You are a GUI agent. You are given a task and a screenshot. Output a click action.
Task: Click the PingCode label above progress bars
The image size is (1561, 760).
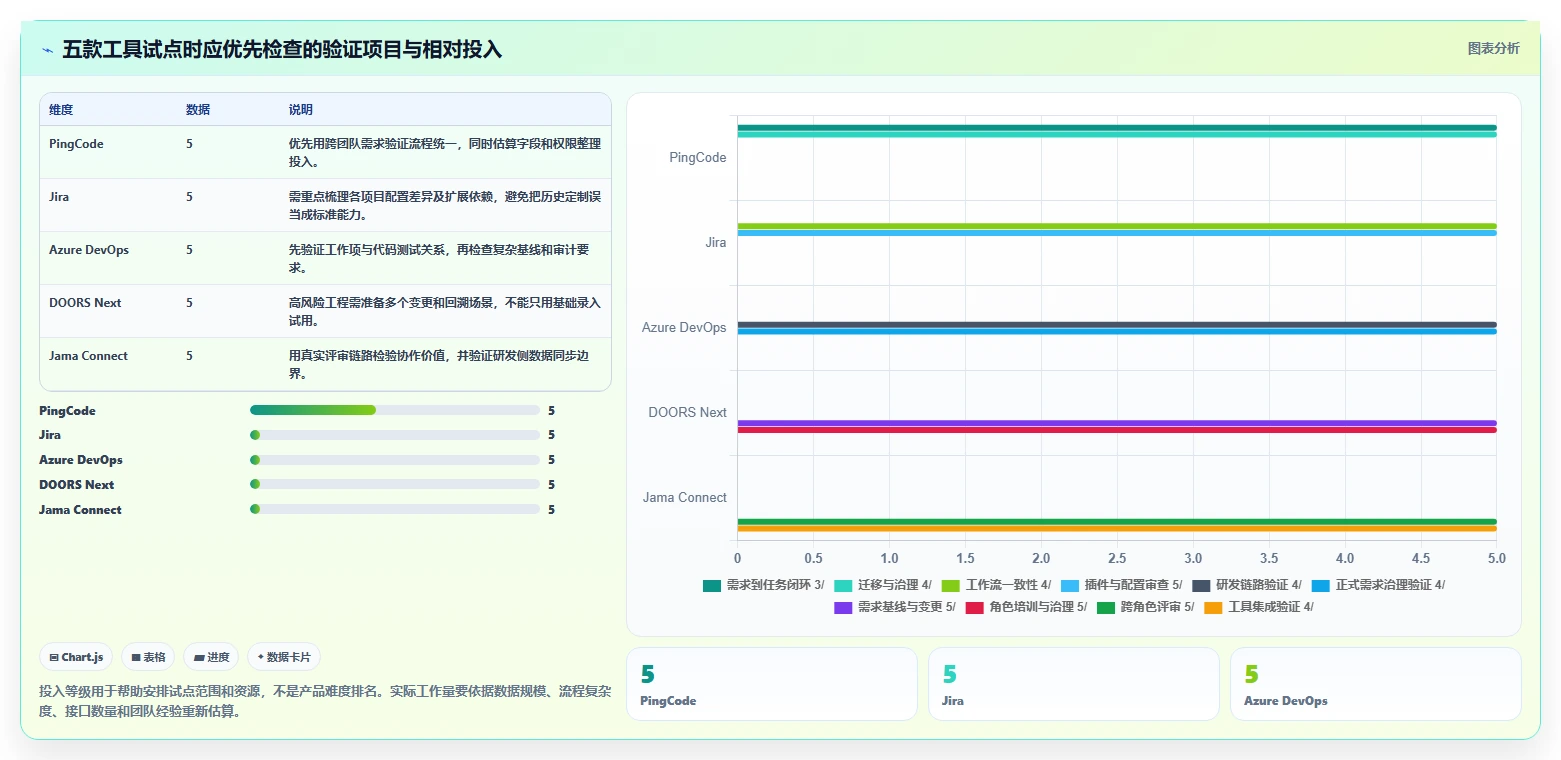pyautogui.click(x=68, y=411)
